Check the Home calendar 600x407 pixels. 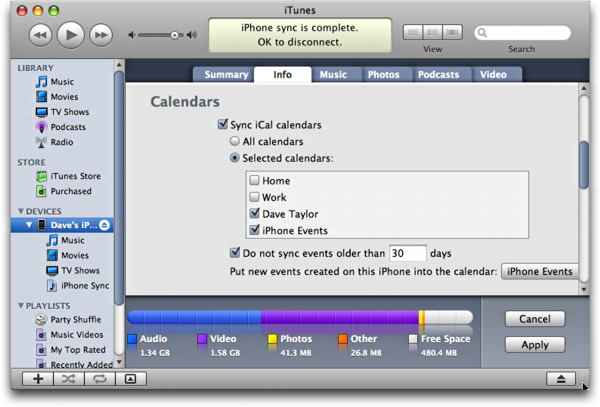[x=254, y=180]
